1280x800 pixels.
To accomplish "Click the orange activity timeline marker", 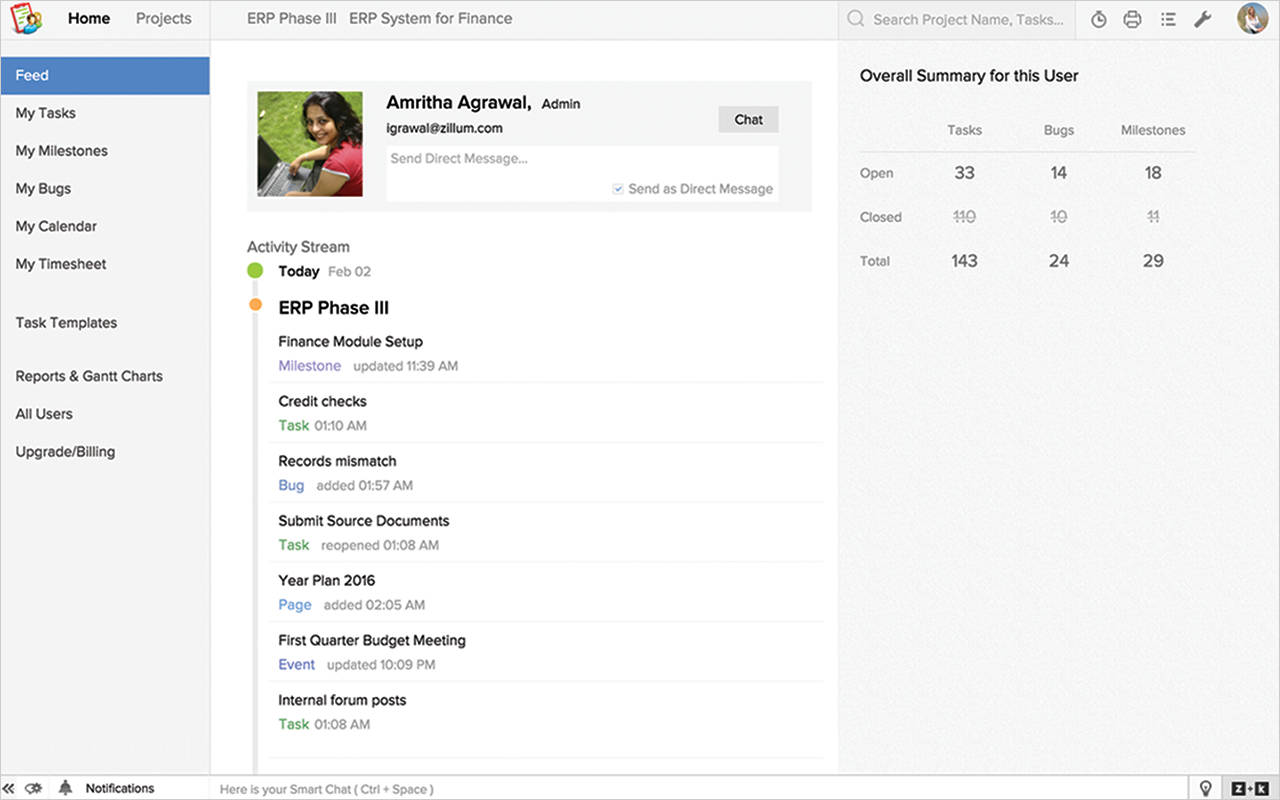I will [x=254, y=304].
